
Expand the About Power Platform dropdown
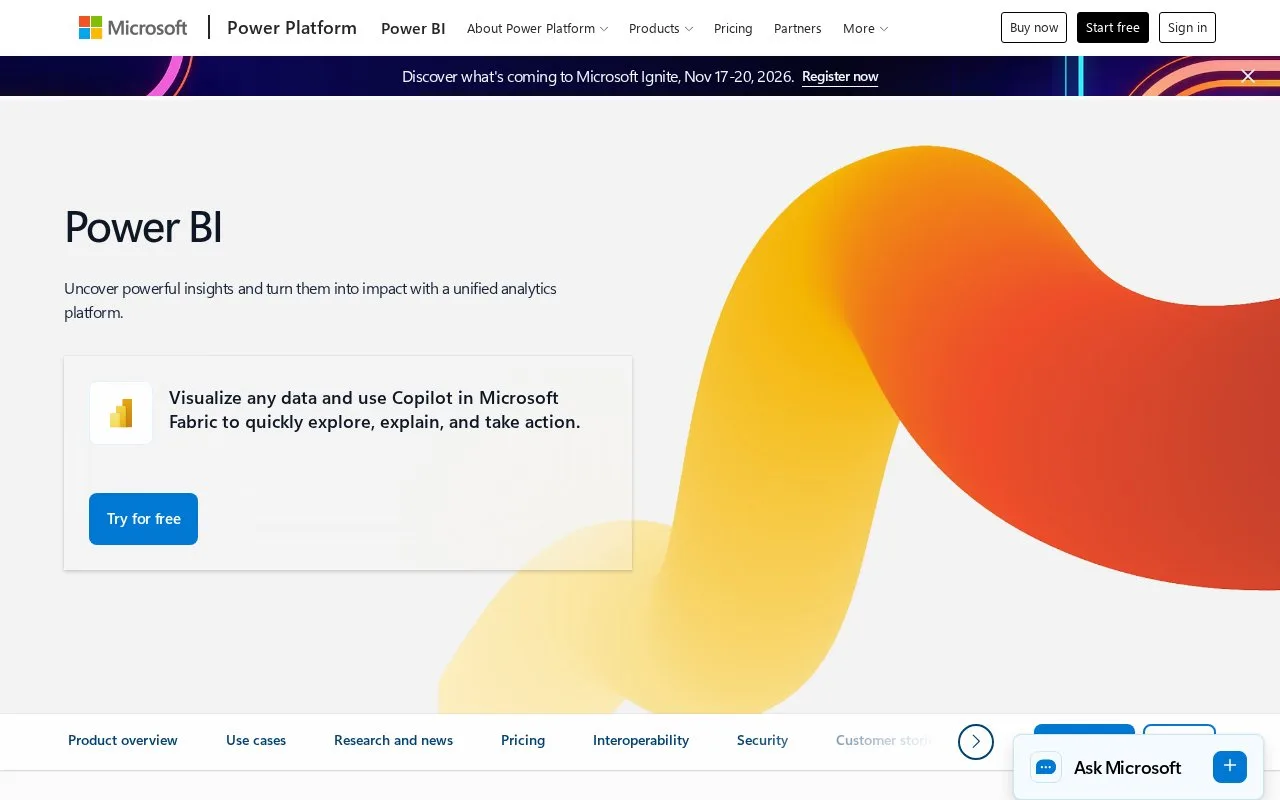(x=537, y=28)
